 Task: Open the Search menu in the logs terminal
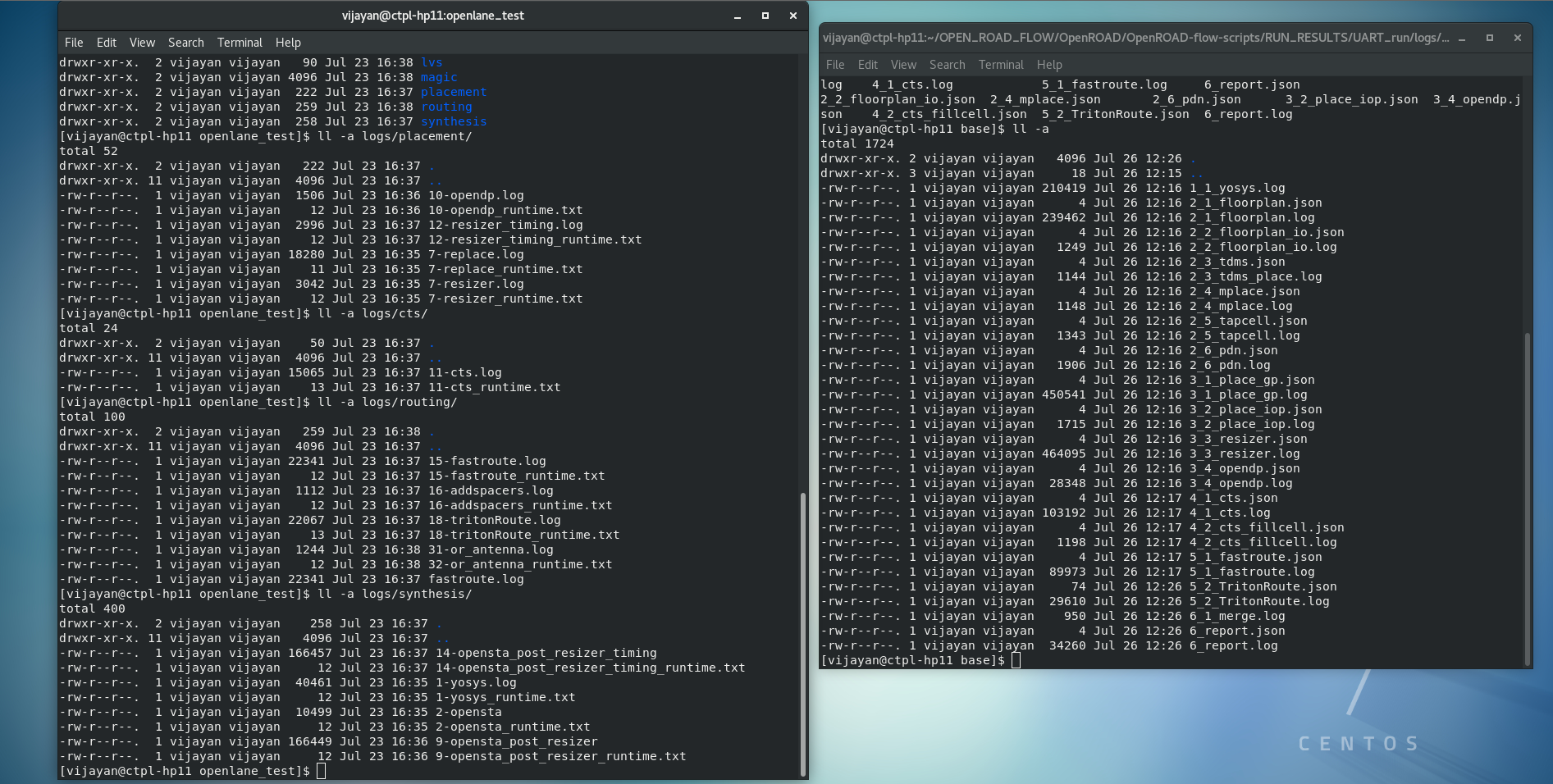point(947,64)
